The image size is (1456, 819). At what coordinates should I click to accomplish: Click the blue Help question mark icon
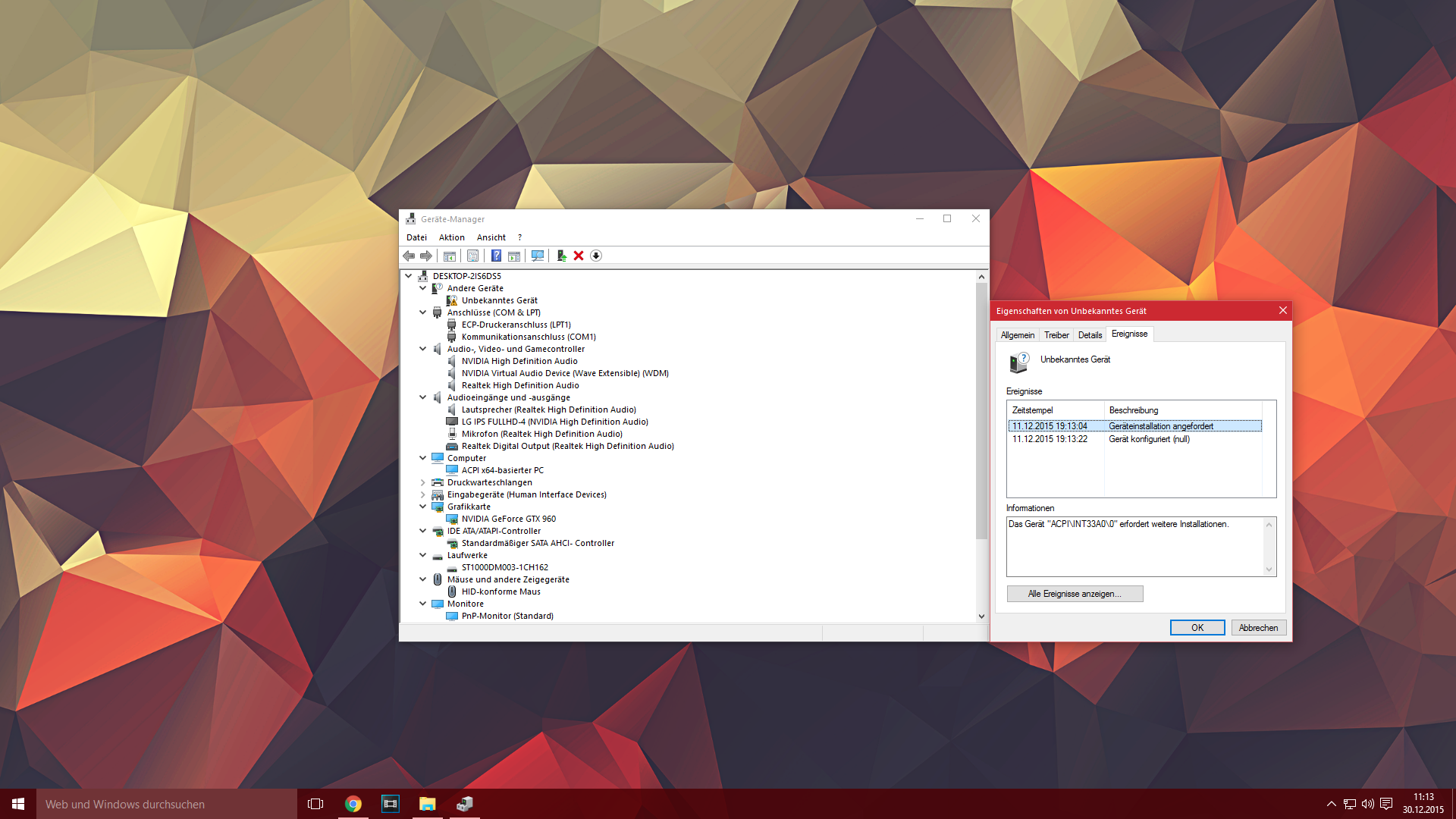(x=496, y=256)
